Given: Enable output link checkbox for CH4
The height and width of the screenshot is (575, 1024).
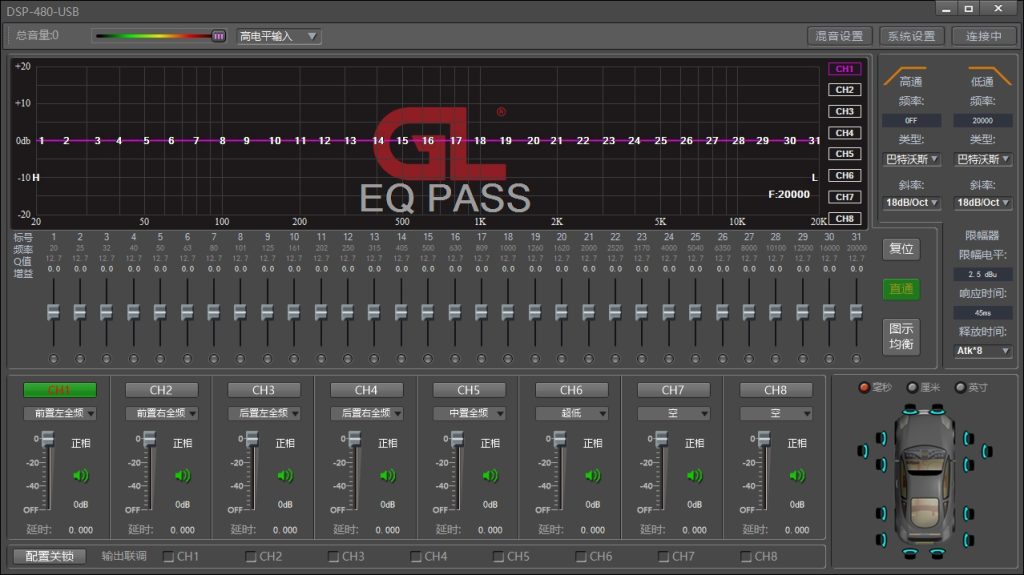Looking at the screenshot, I should click(416, 557).
